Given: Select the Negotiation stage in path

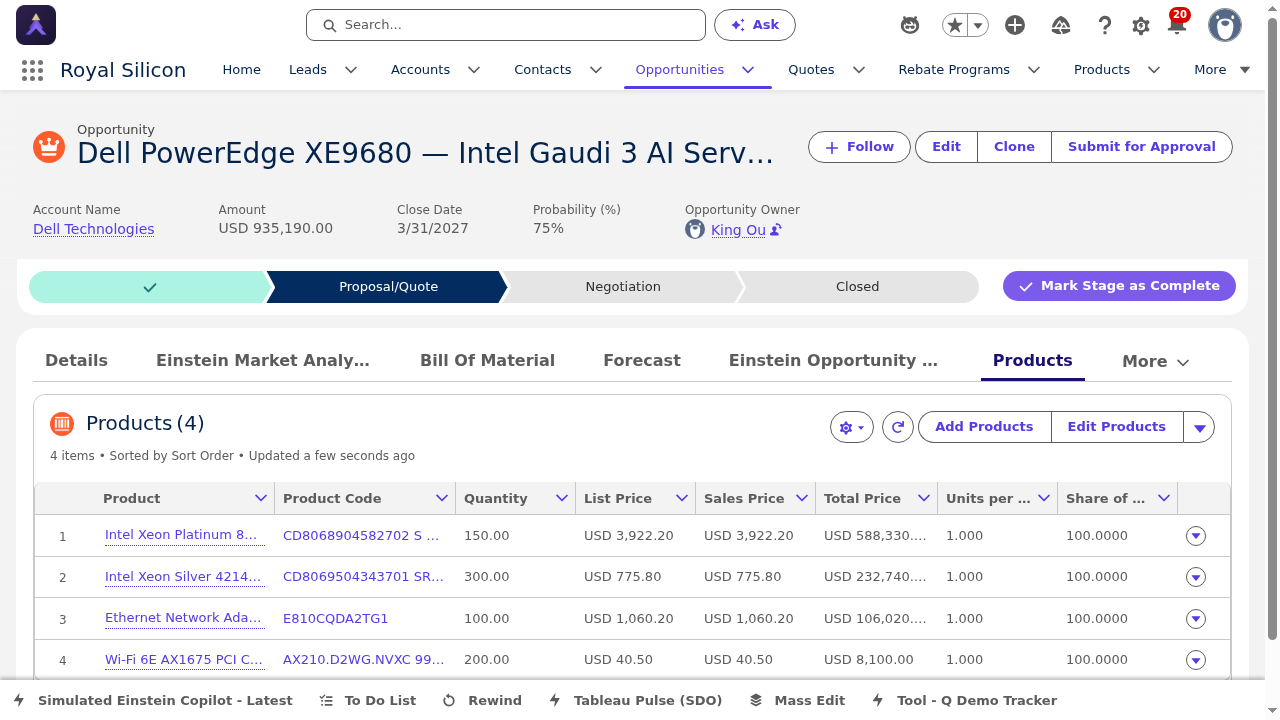Looking at the screenshot, I should click(x=623, y=287).
